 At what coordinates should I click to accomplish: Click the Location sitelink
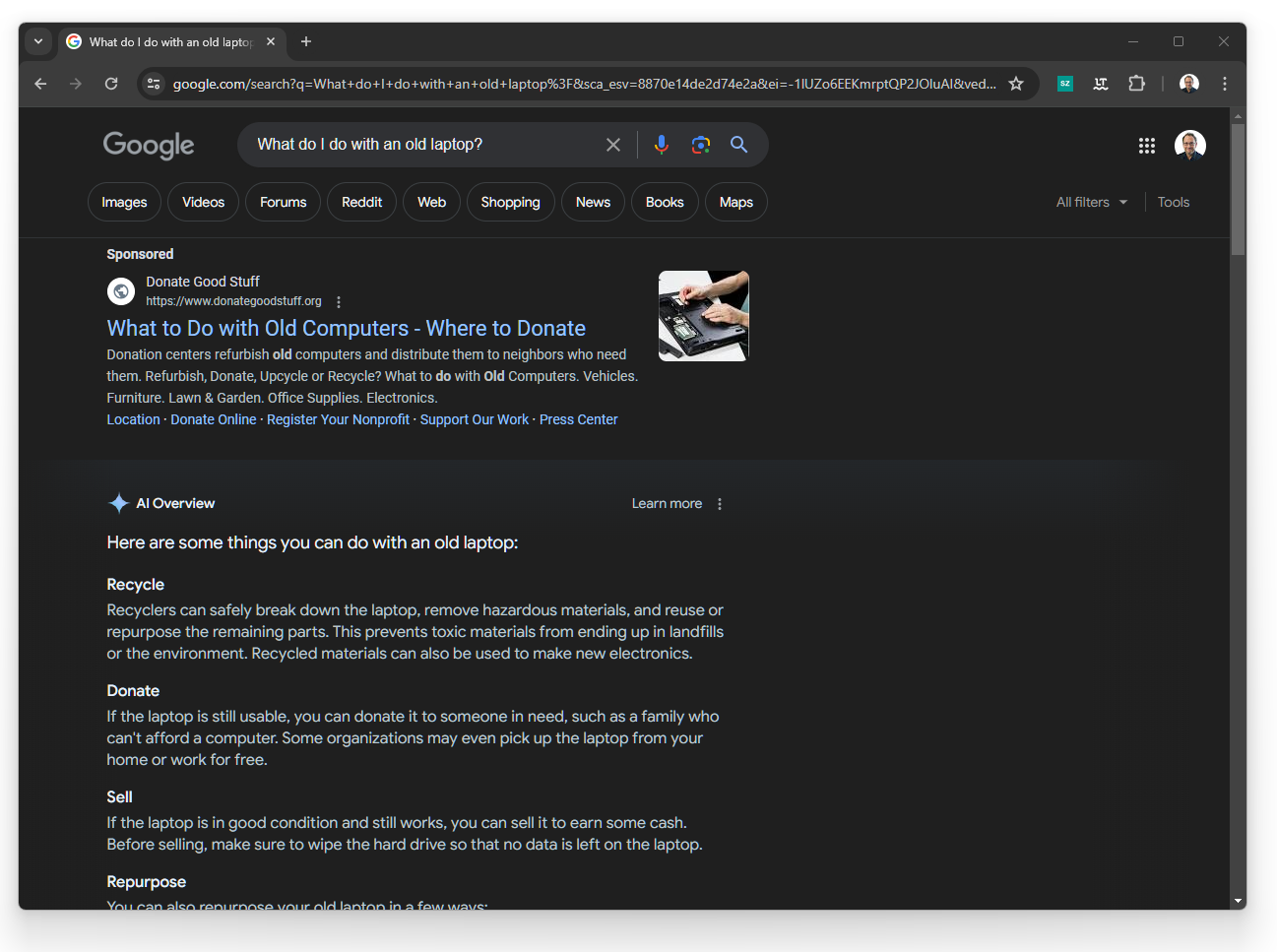[x=133, y=419]
